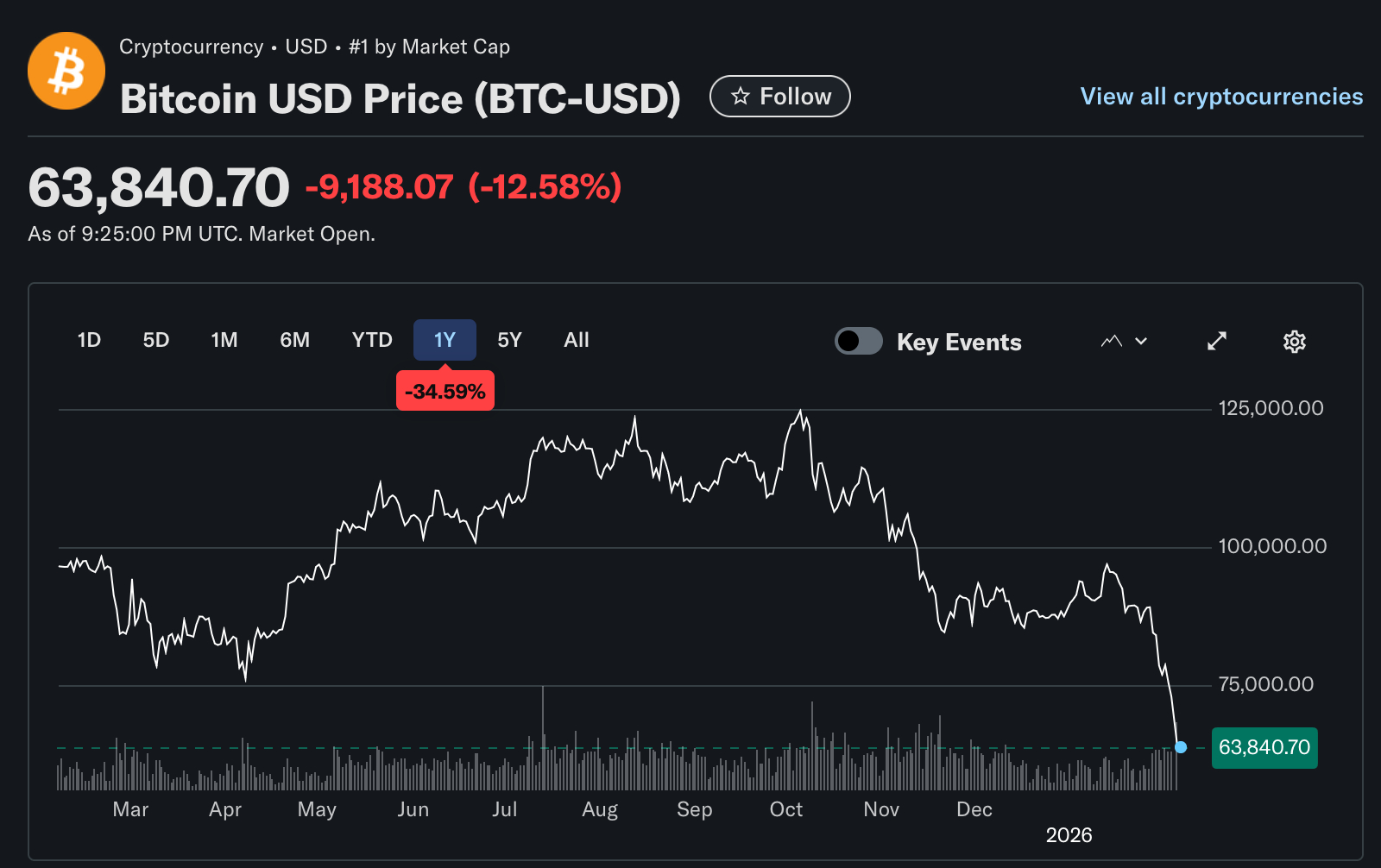Click the Bitcoin logo icon
The height and width of the screenshot is (868, 1381).
click(66, 71)
